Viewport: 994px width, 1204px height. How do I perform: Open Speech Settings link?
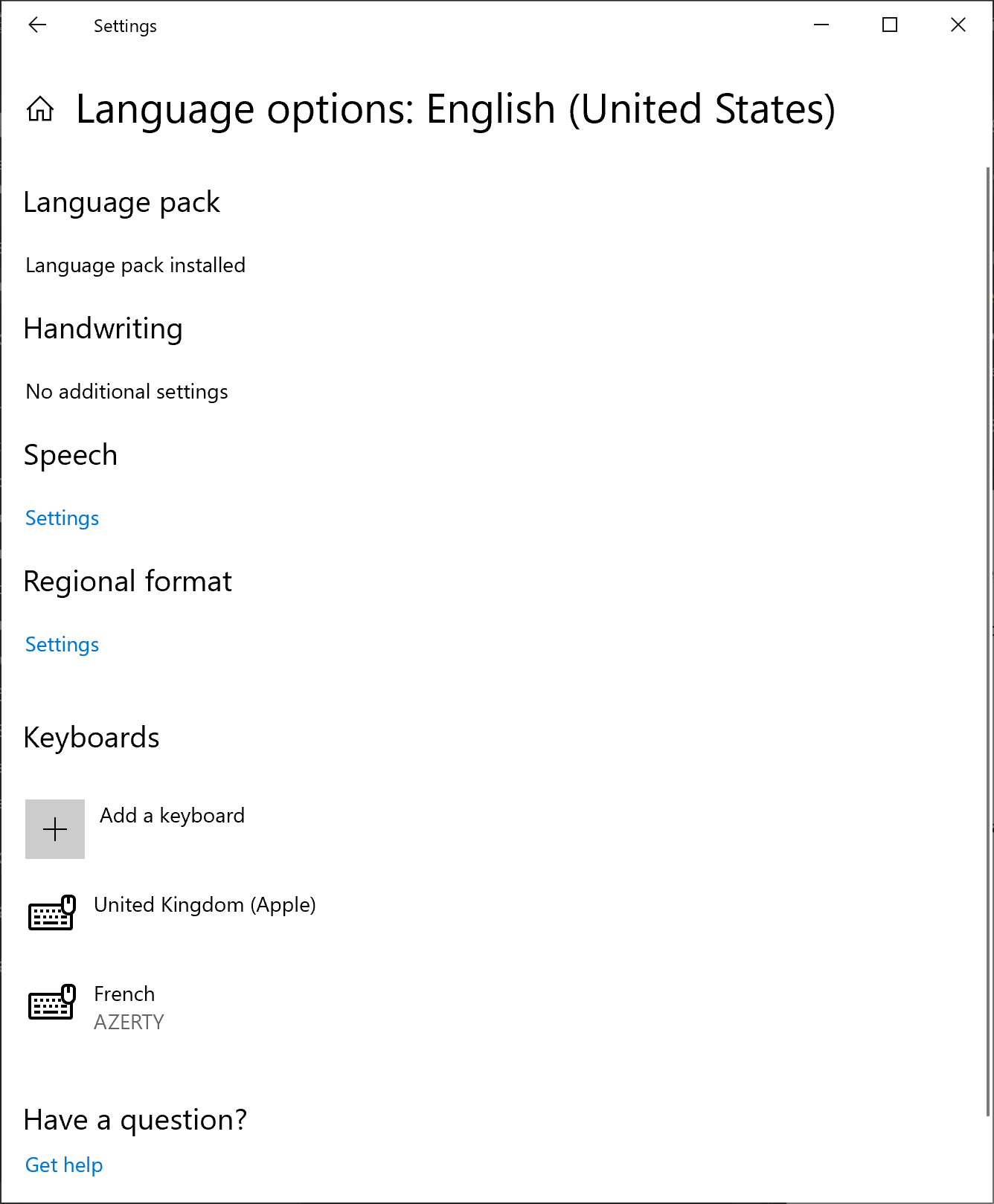click(x=62, y=518)
